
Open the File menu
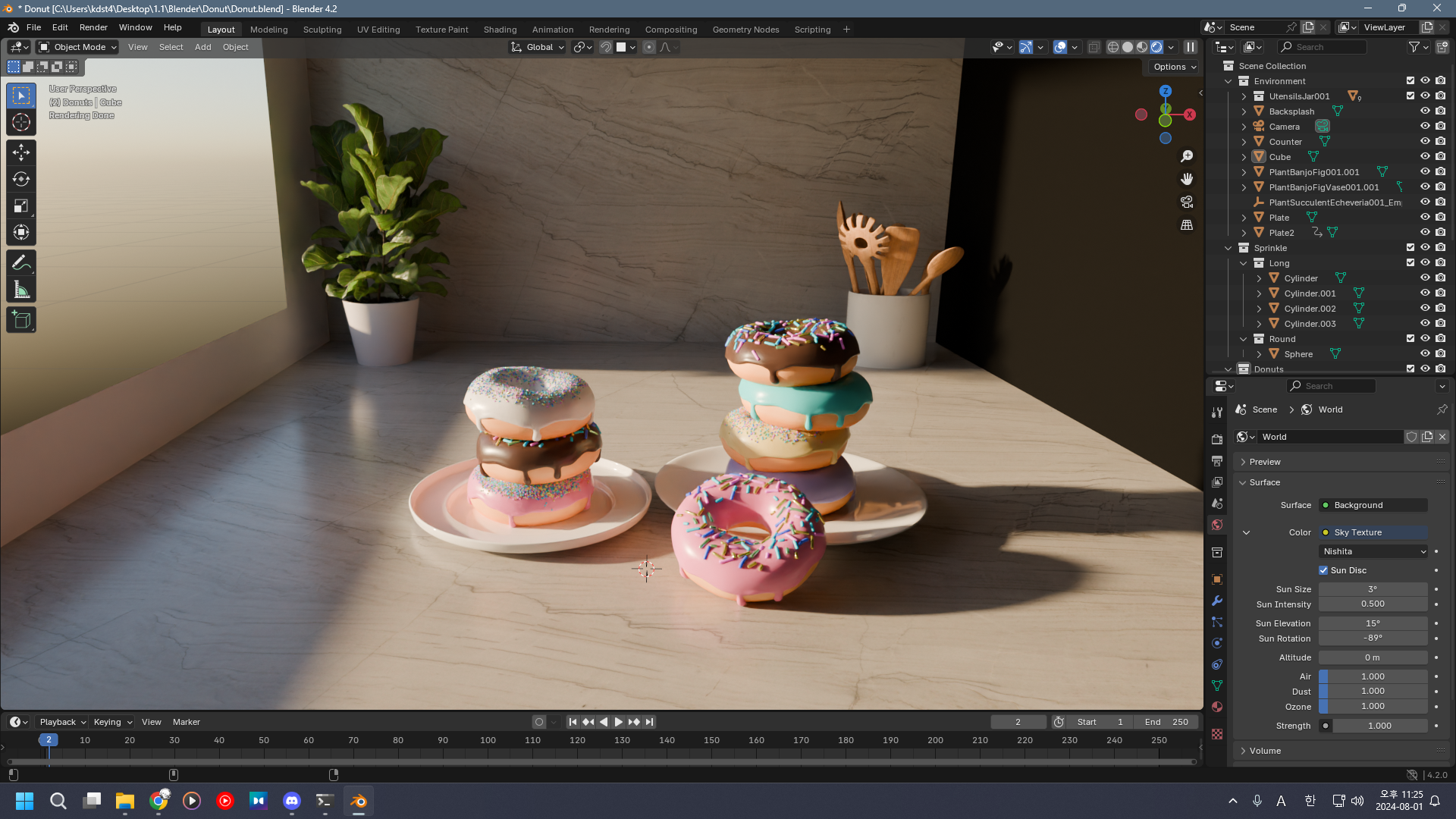34,27
